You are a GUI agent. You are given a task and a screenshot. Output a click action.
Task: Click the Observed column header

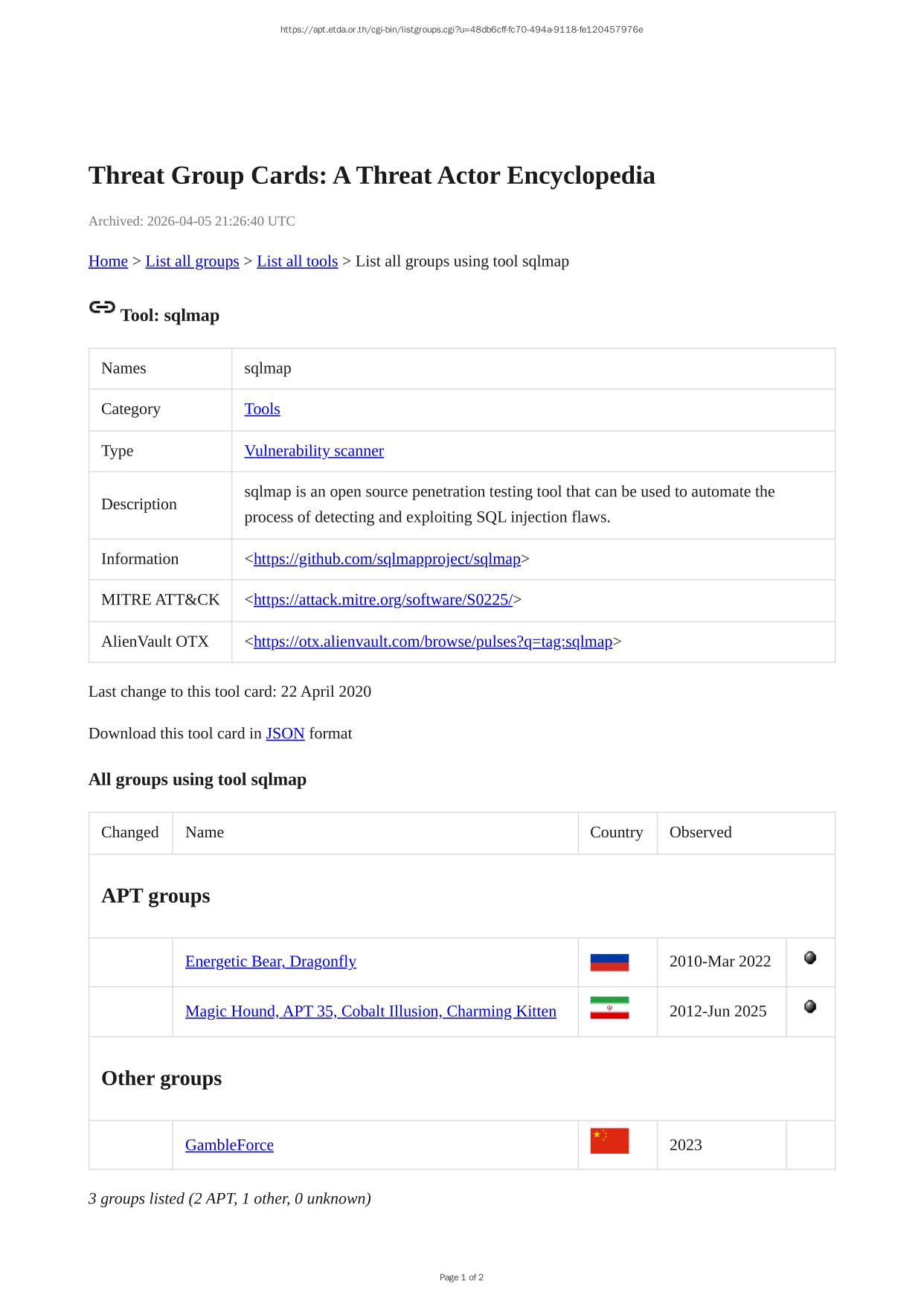coord(700,833)
